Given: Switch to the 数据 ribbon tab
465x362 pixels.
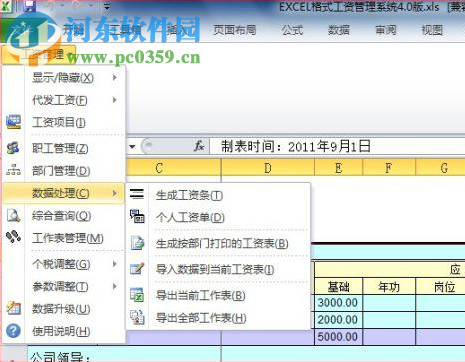Looking at the screenshot, I should tap(339, 30).
